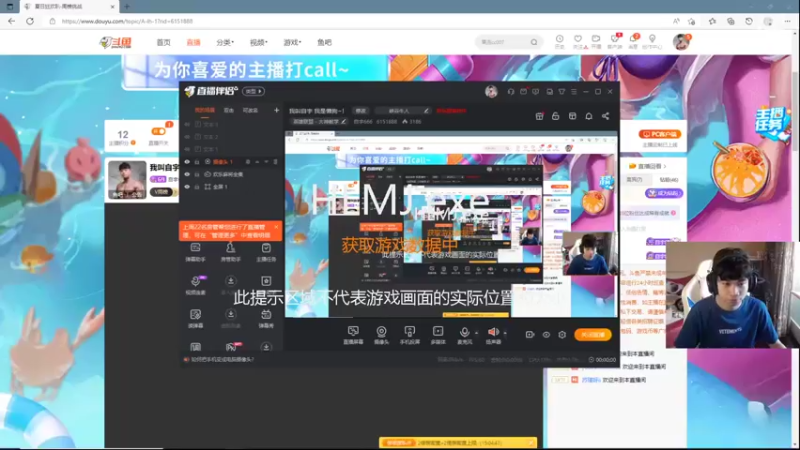
Task: Expand the 视频 dropdown menu
Action: 259,42
